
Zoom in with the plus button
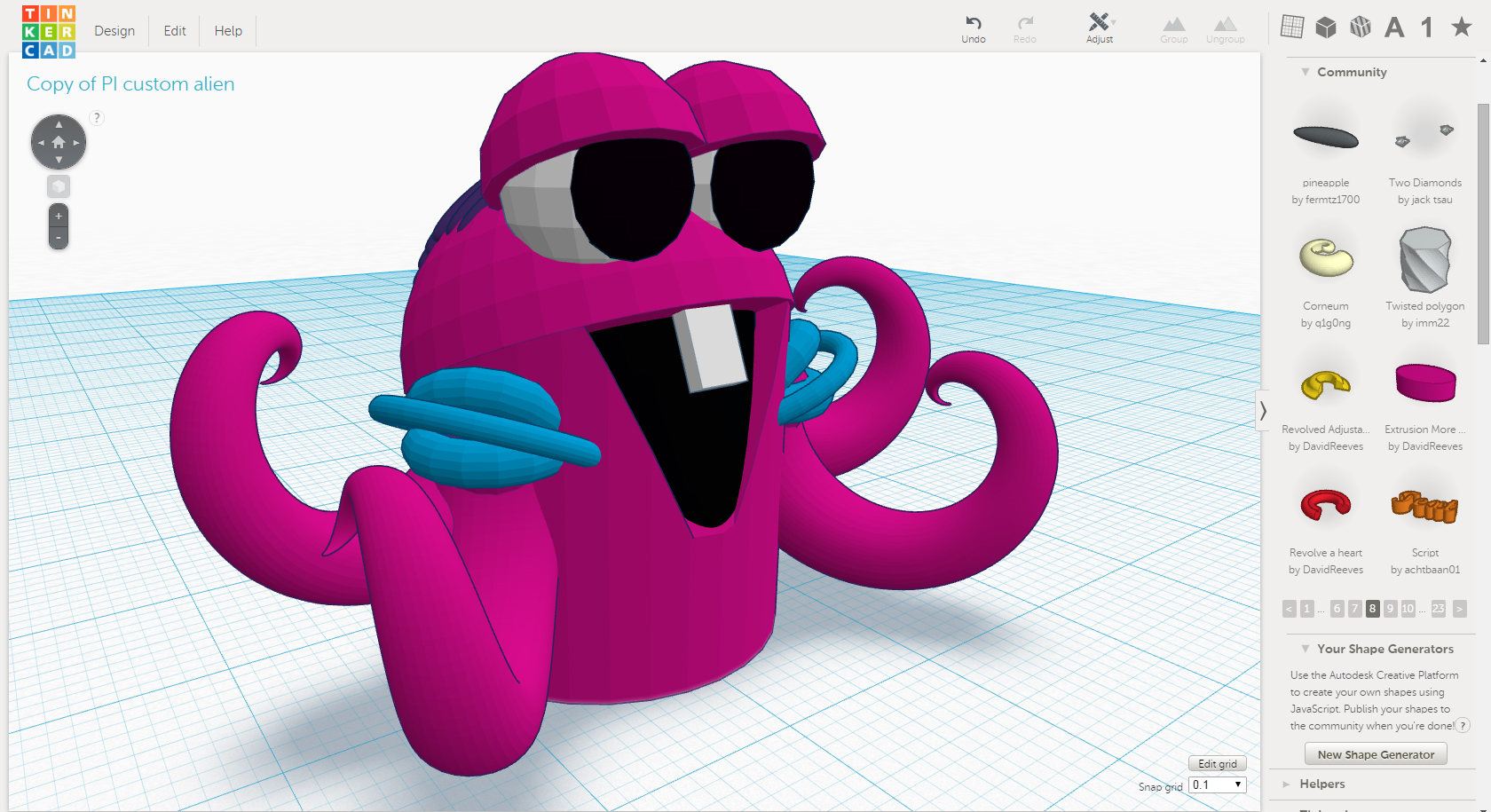coord(59,216)
